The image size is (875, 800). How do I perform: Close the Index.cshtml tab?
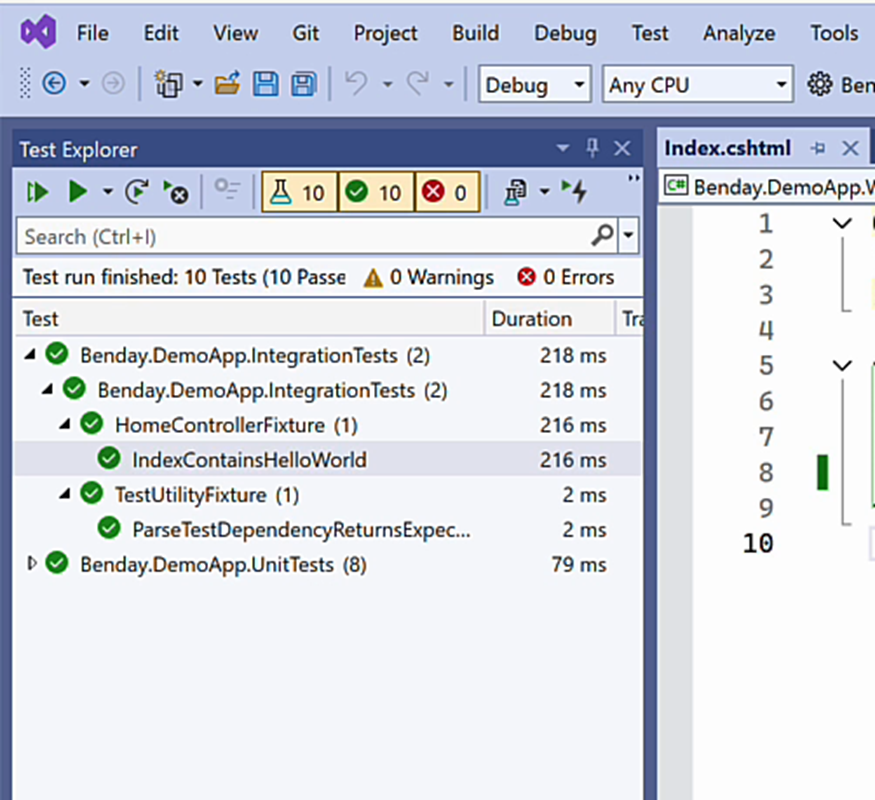click(850, 148)
